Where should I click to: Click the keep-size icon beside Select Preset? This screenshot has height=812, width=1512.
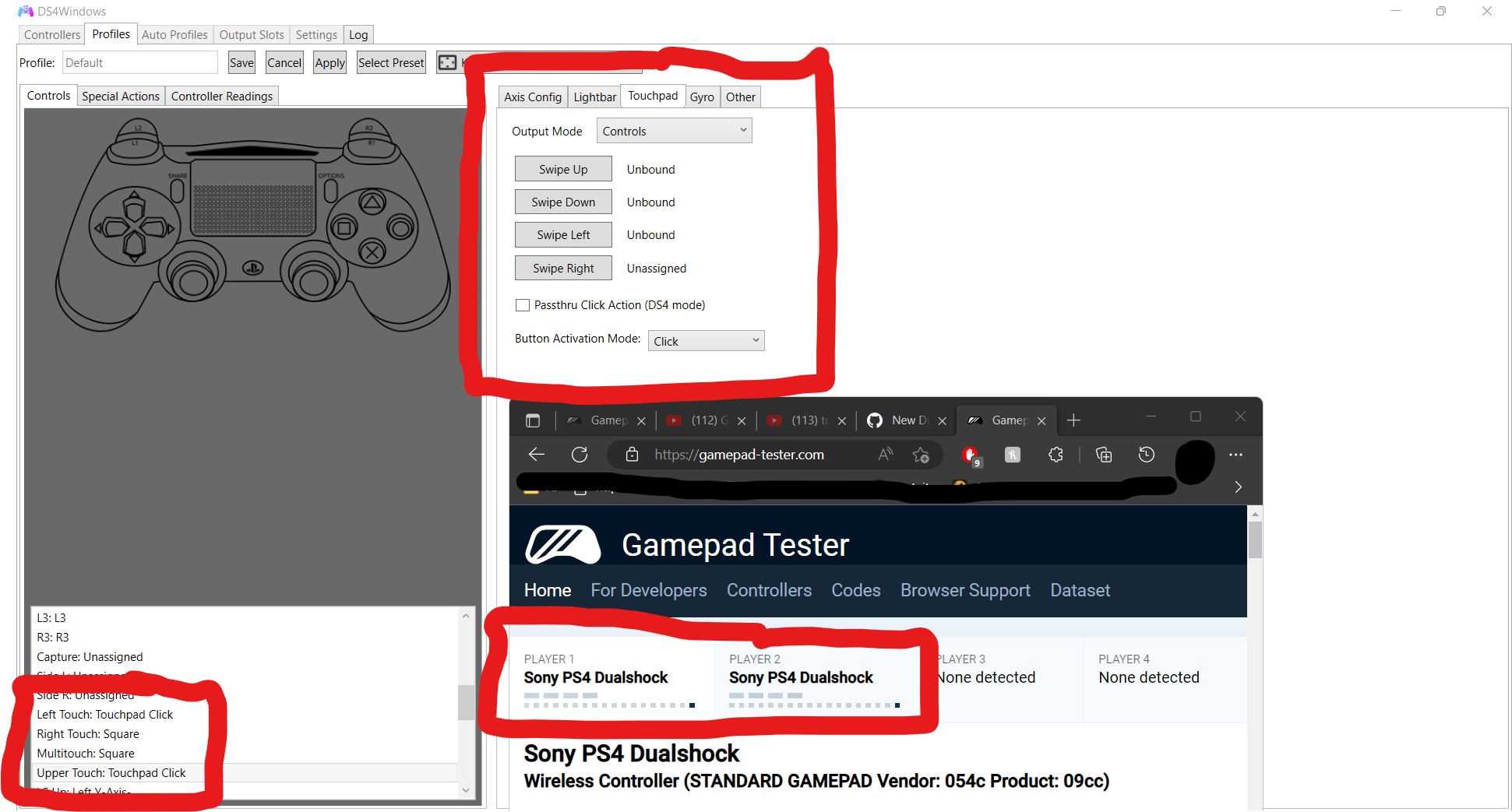tap(447, 62)
